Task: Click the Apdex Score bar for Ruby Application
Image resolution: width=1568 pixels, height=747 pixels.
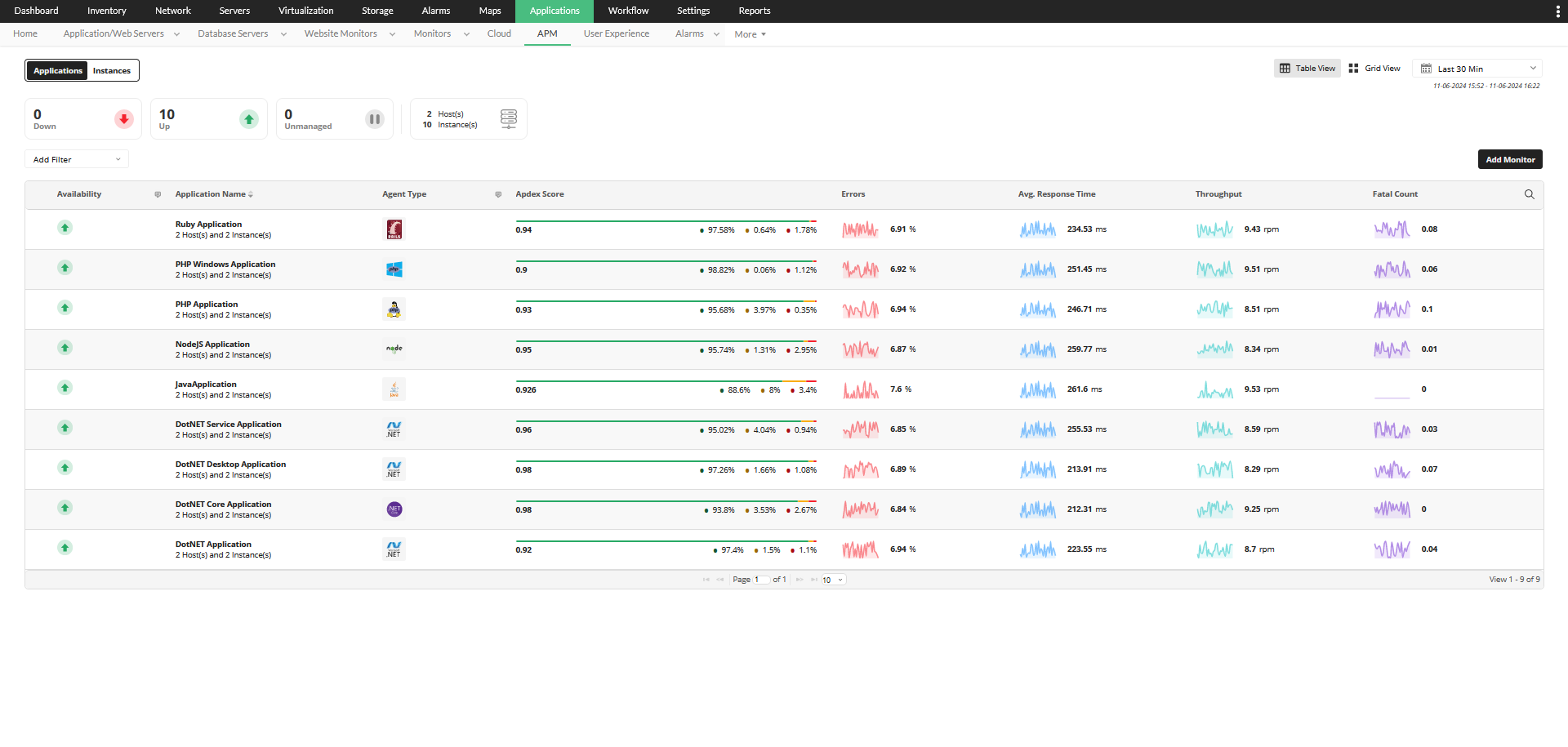Action: (666, 220)
